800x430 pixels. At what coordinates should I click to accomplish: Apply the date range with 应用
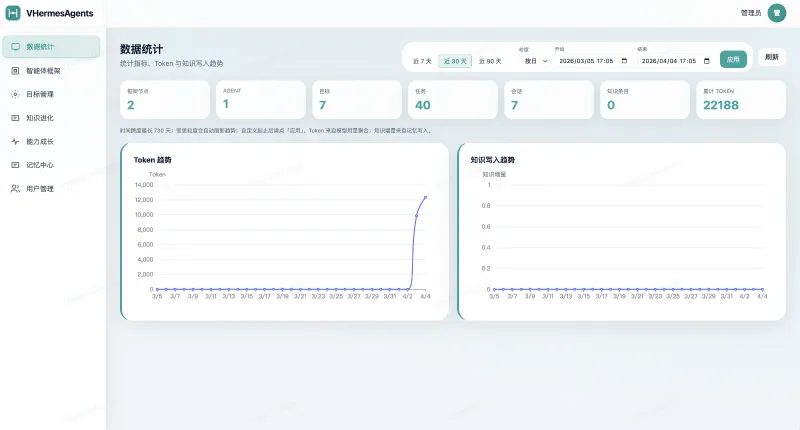733,59
